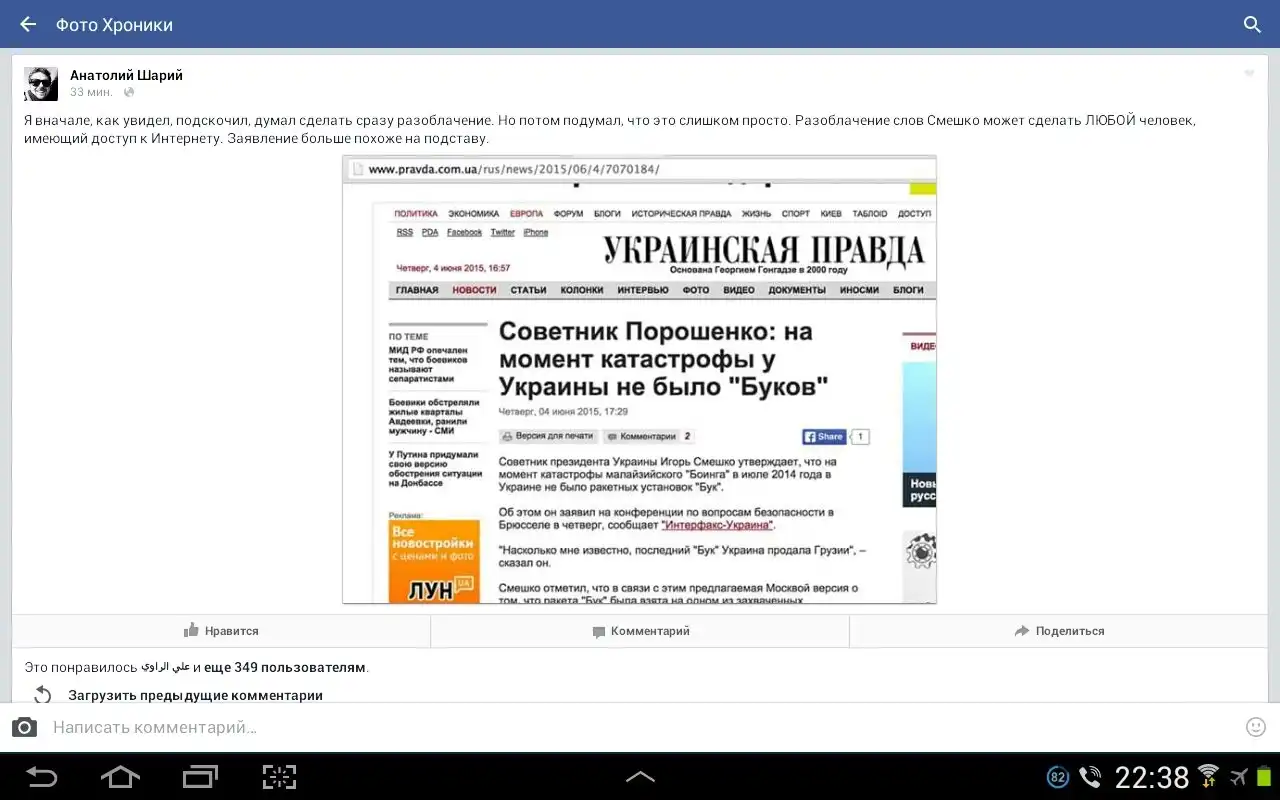Tap the clock in the status bar
1280x800 pixels.
(1152, 777)
